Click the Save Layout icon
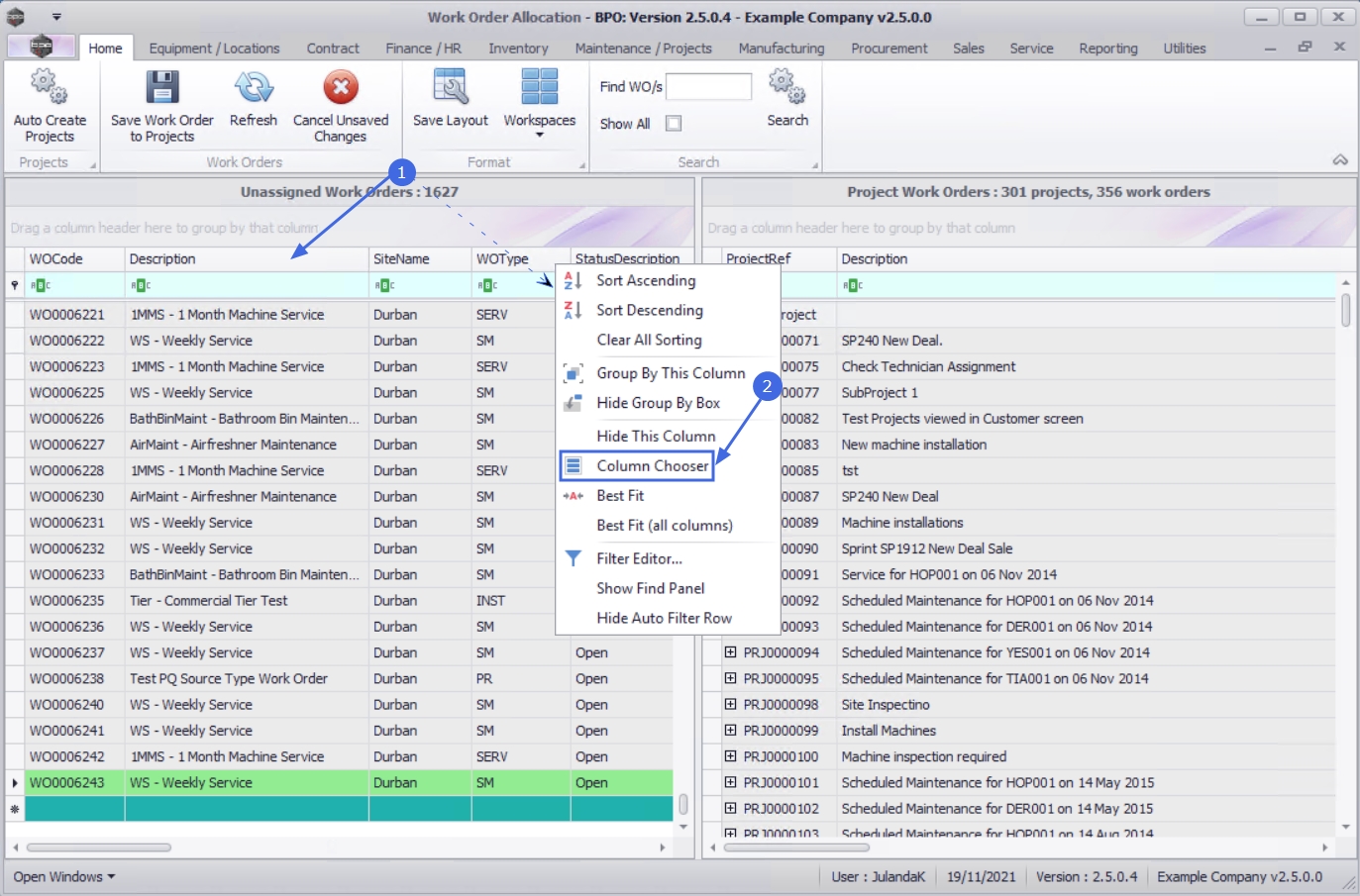This screenshot has width=1360, height=896. 450,88
